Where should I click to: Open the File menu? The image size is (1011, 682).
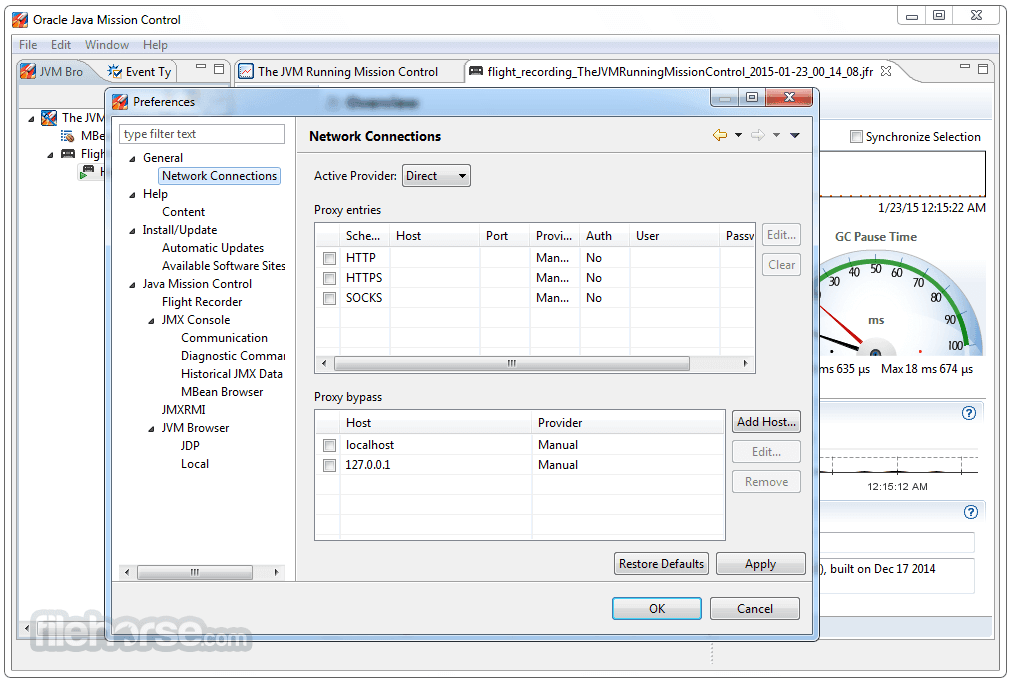coord(28,44)
